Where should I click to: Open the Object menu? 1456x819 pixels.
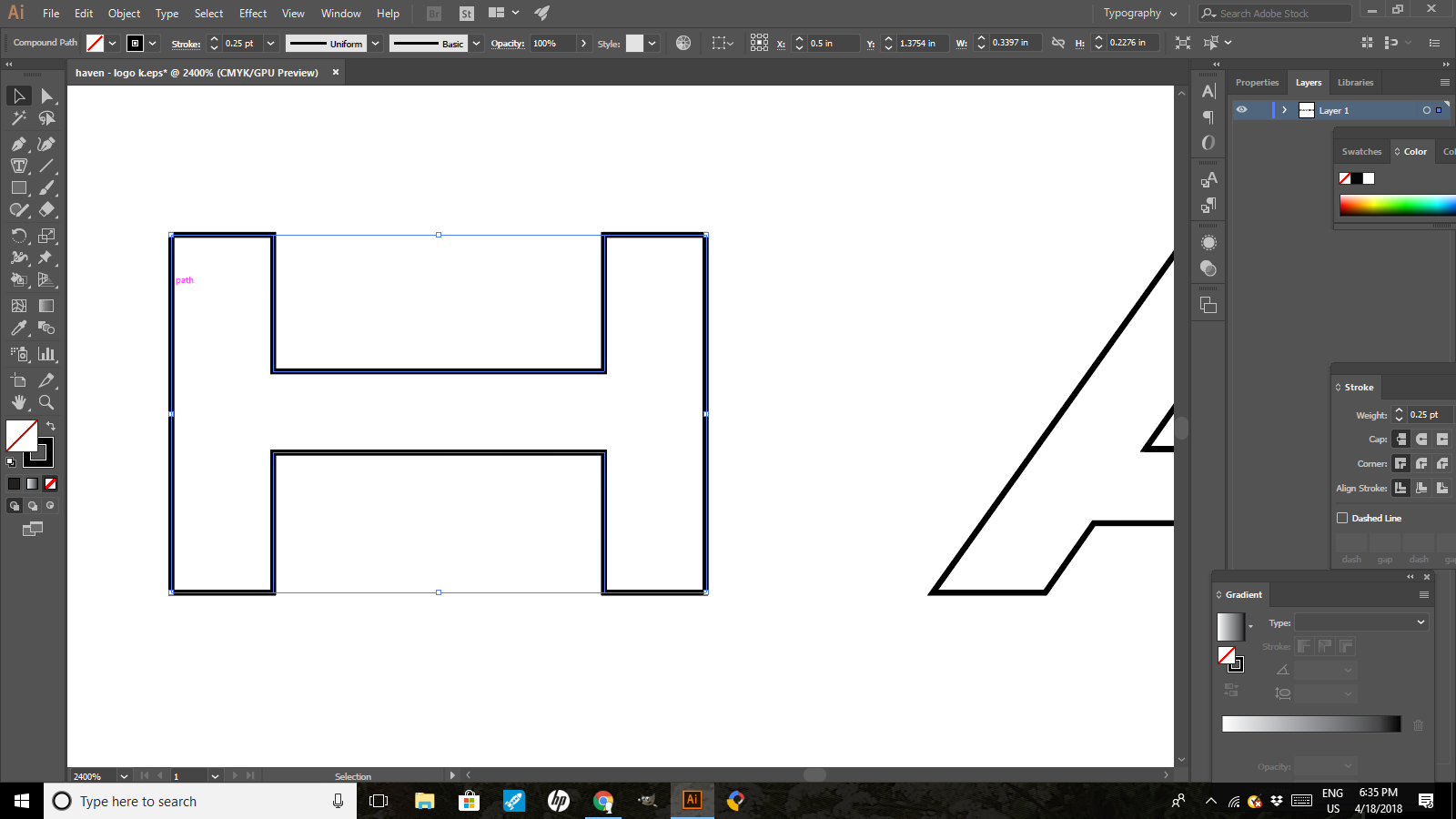coord(124,14)
